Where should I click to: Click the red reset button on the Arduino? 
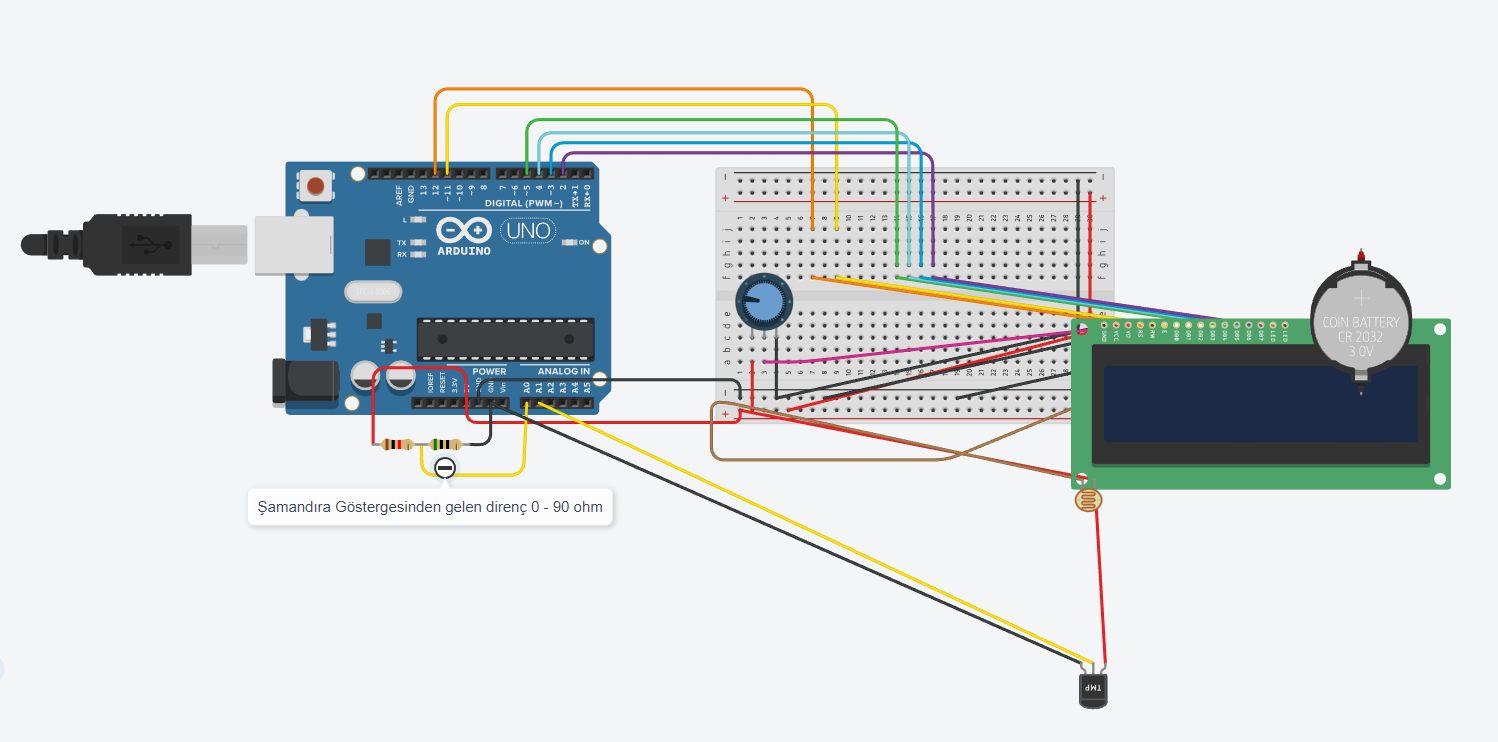tap(317, 186)
